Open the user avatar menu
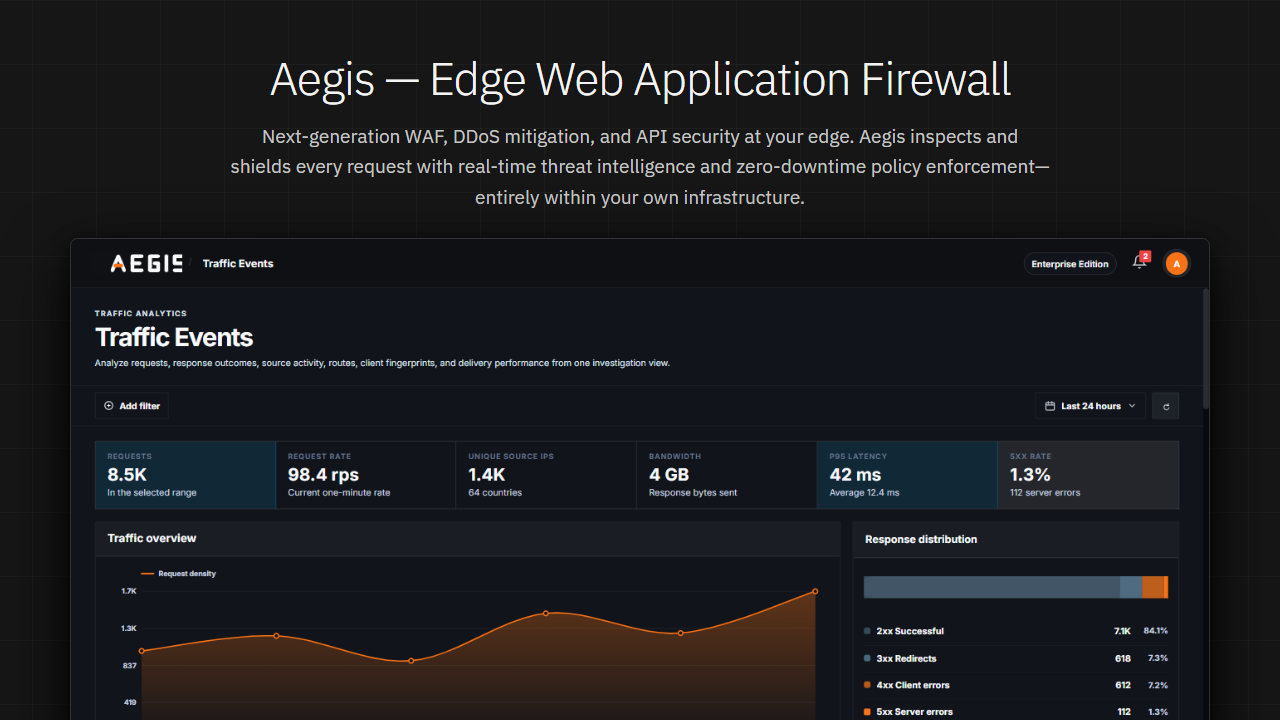1280x720 pixels. (1177, 264)
